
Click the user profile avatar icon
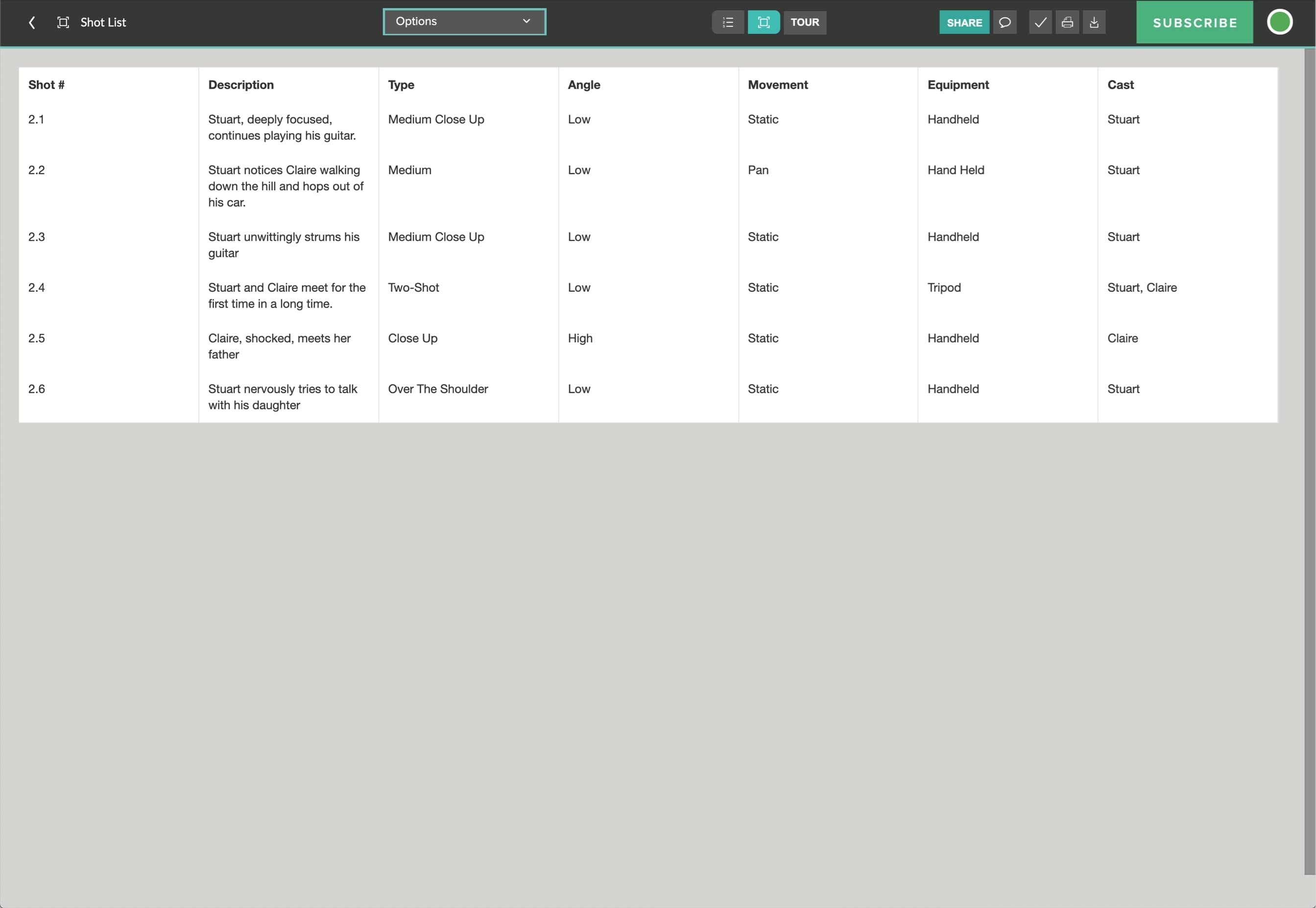click(x=1281, y=22)
